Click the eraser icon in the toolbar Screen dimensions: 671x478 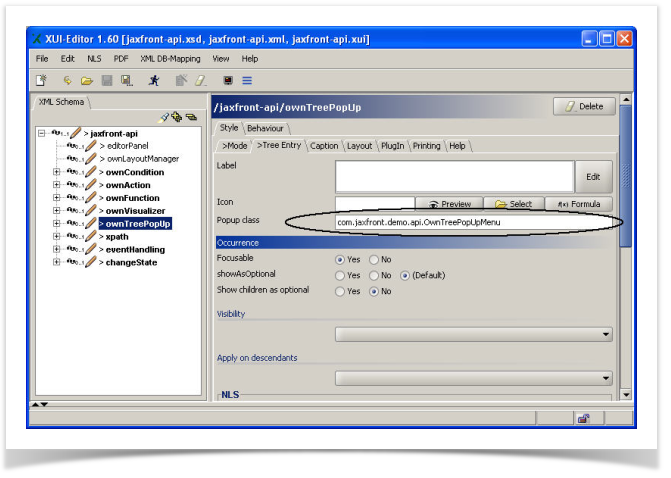199,80
